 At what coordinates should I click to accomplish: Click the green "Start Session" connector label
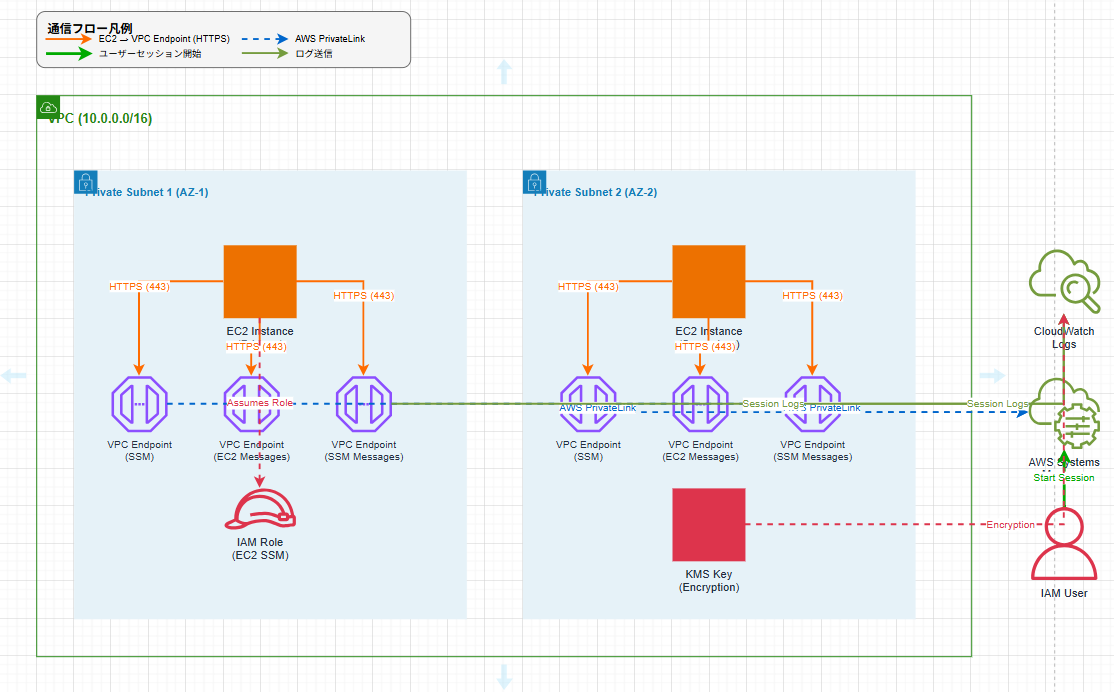coord(1064,478)
